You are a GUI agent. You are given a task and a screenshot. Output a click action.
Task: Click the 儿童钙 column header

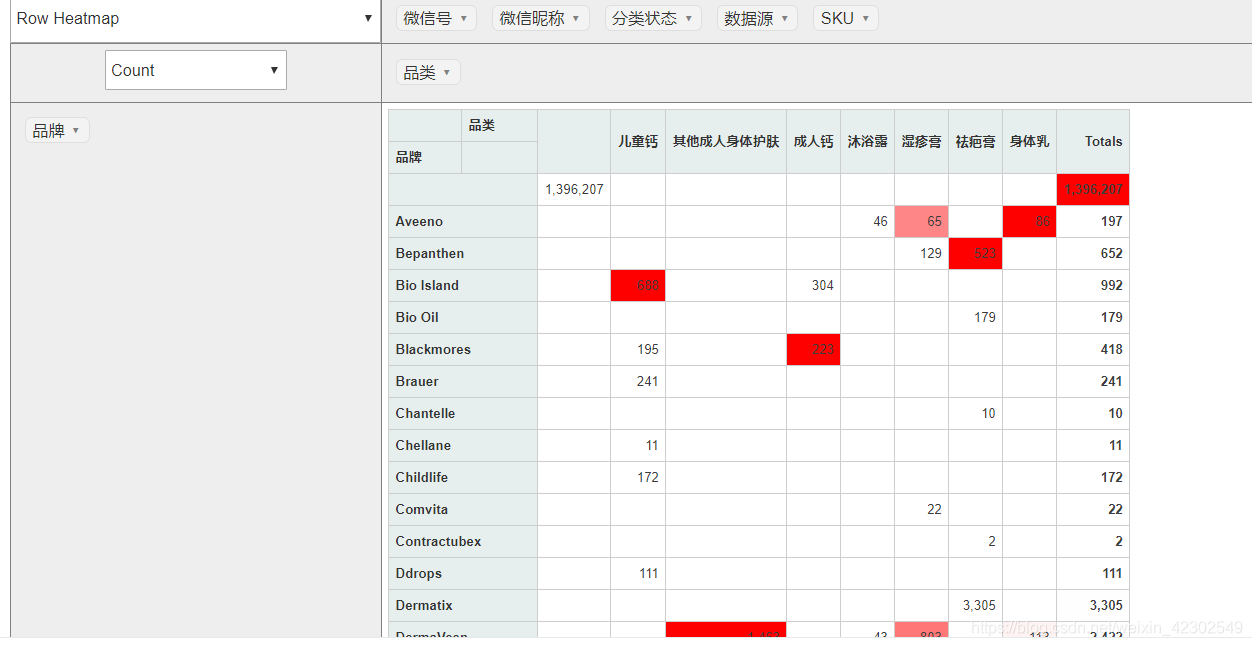click(637, 141)
